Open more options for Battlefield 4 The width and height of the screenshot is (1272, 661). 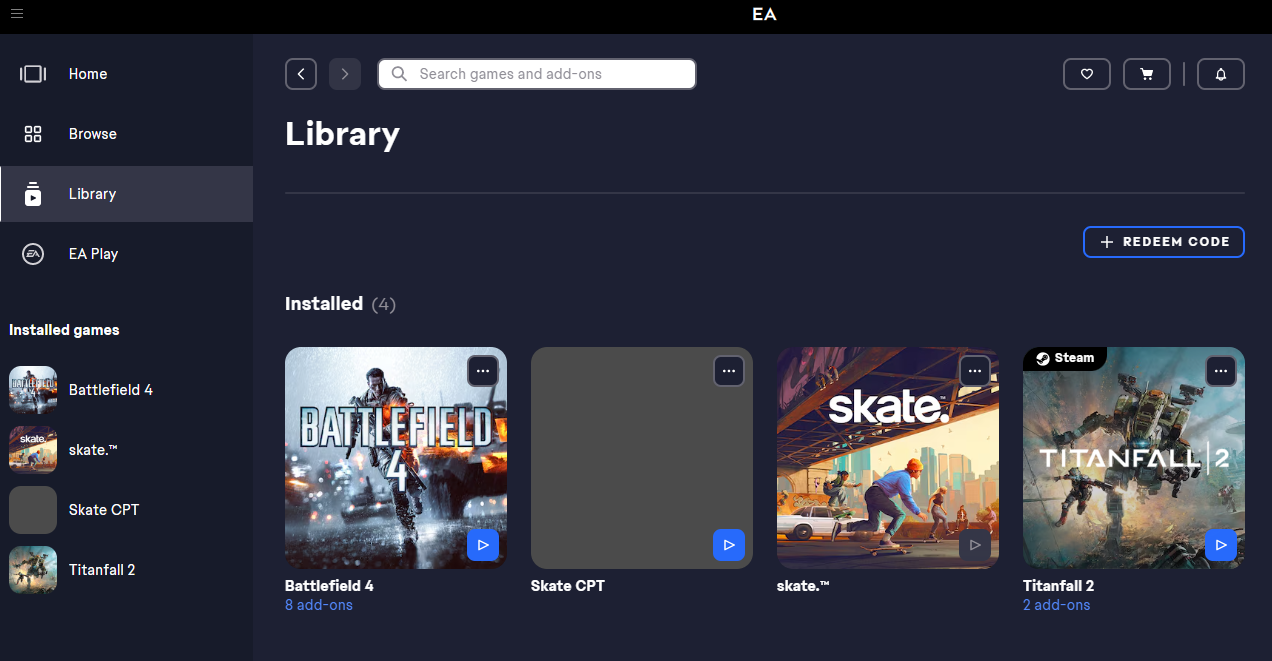click(x=482, y=371)
